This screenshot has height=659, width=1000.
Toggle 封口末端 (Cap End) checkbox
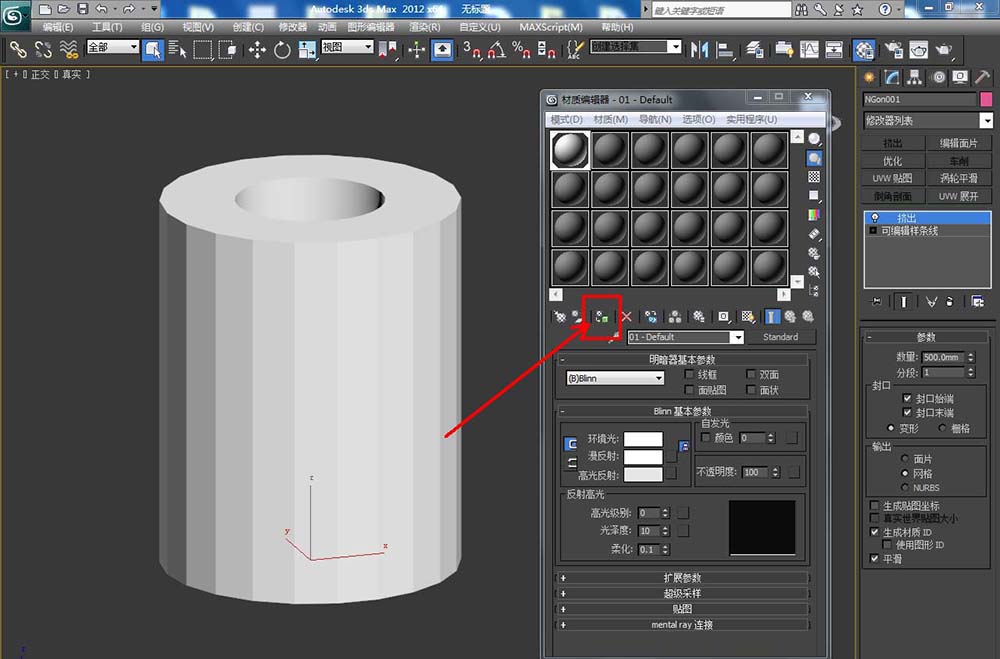[x=907, y=413]
